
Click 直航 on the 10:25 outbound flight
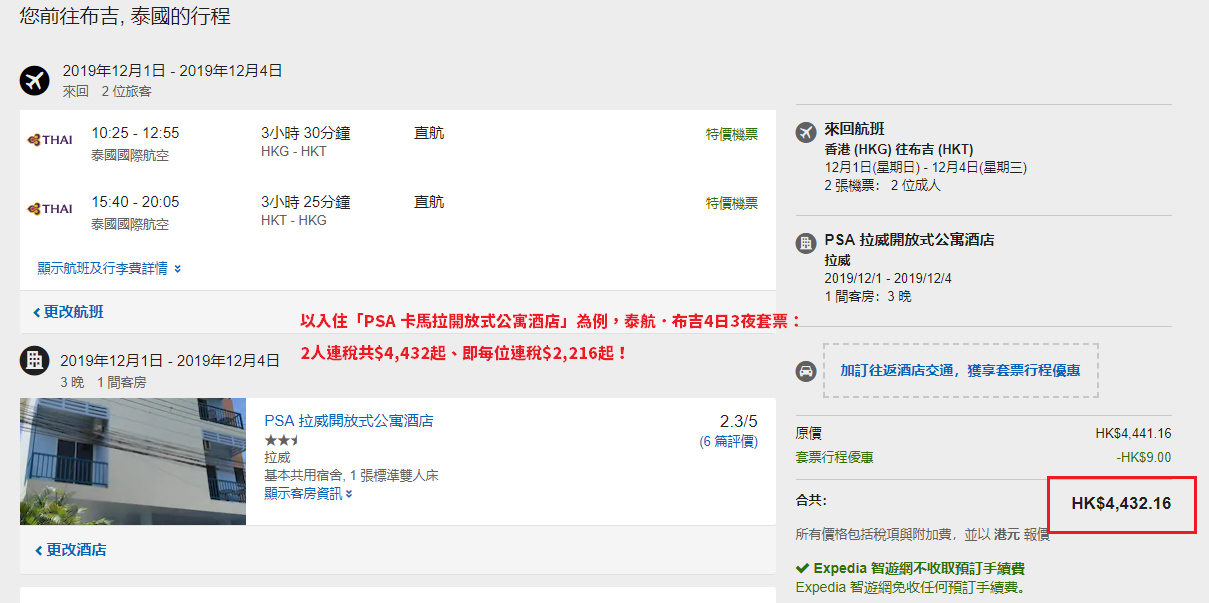[429, 133]
